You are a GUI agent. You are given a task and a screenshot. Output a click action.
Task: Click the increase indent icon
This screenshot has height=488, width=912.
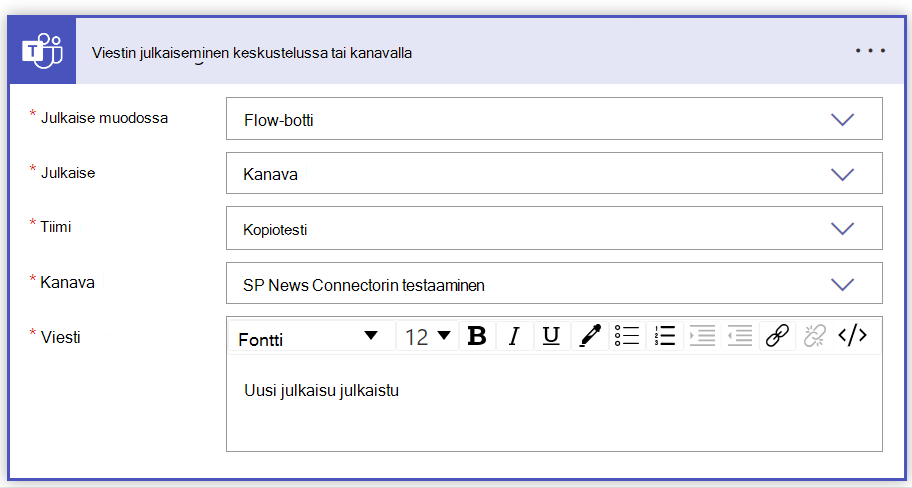tap(702, 336)
